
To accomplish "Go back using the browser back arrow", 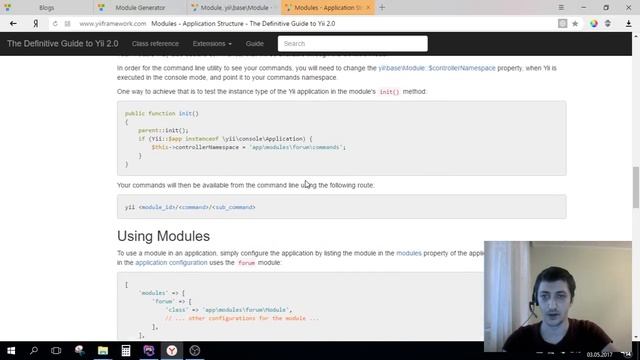I will 13,24.
